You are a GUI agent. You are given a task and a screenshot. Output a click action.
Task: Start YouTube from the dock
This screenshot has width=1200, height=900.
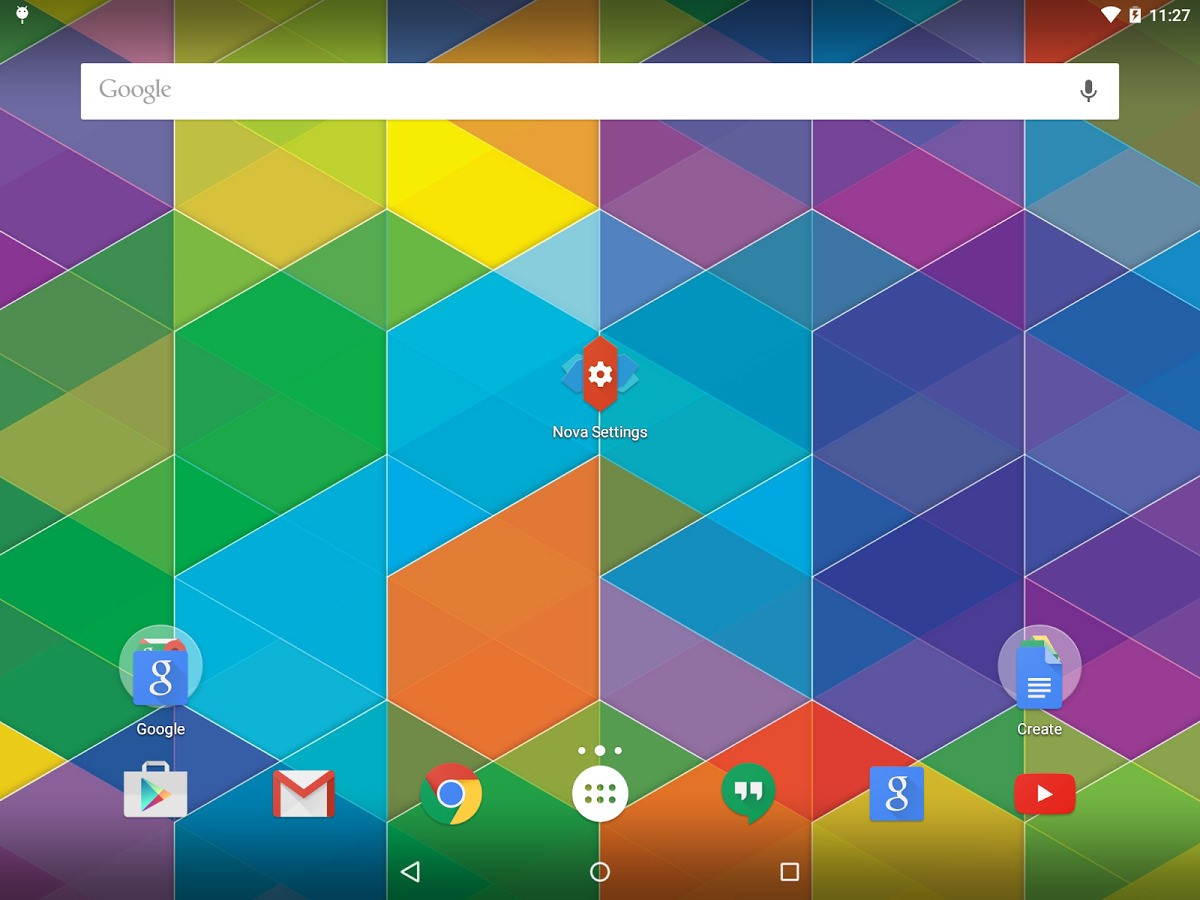(x=1044, y=793)
